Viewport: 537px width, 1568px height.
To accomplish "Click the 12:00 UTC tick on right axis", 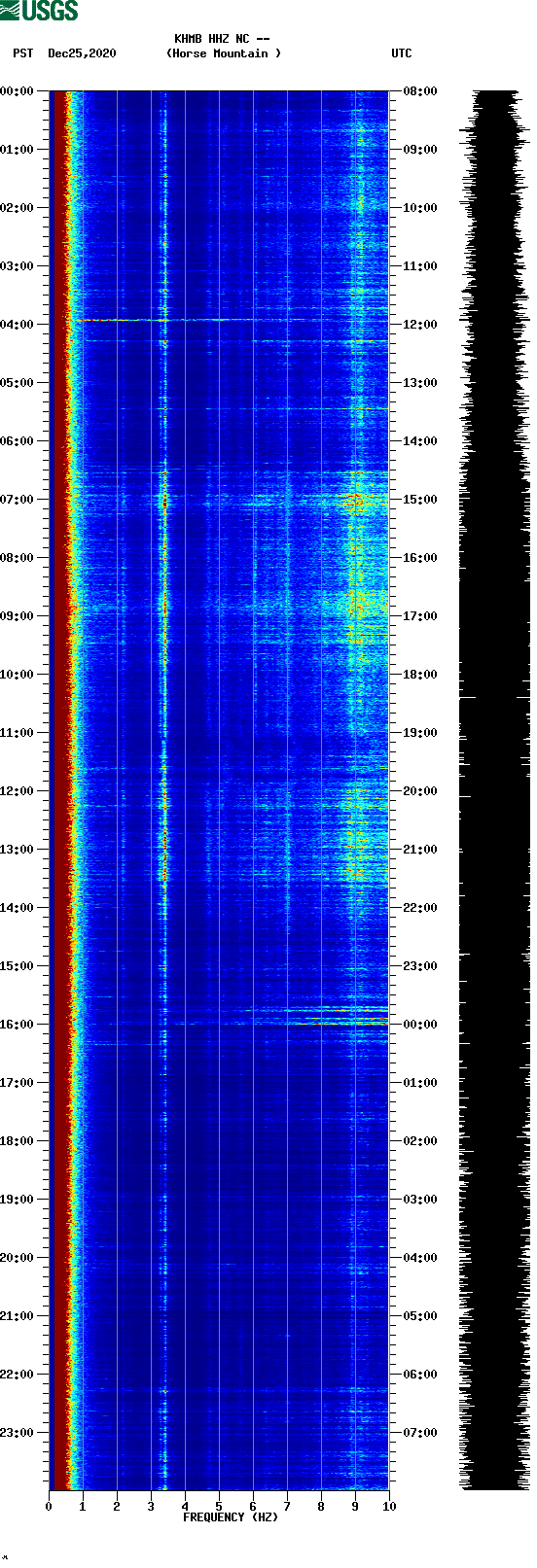I will coord(419,325).
